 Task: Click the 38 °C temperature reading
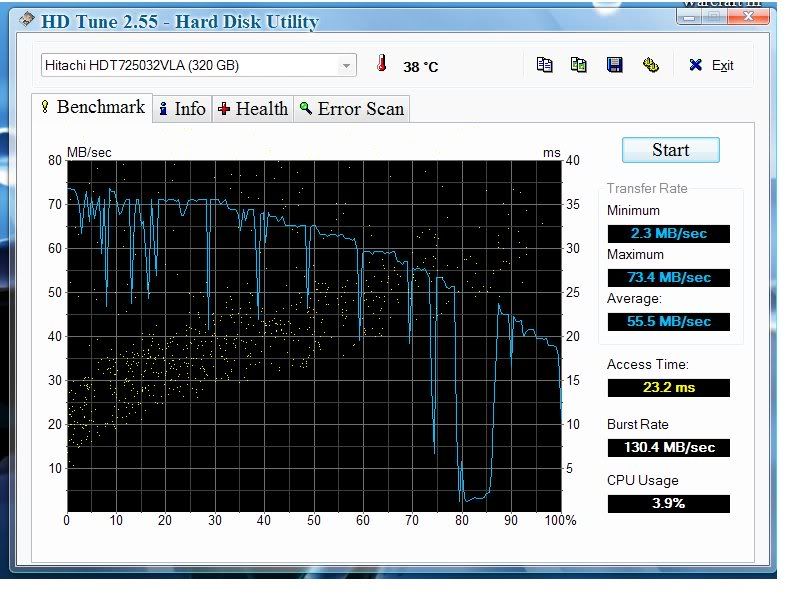(x=420, y=67)
